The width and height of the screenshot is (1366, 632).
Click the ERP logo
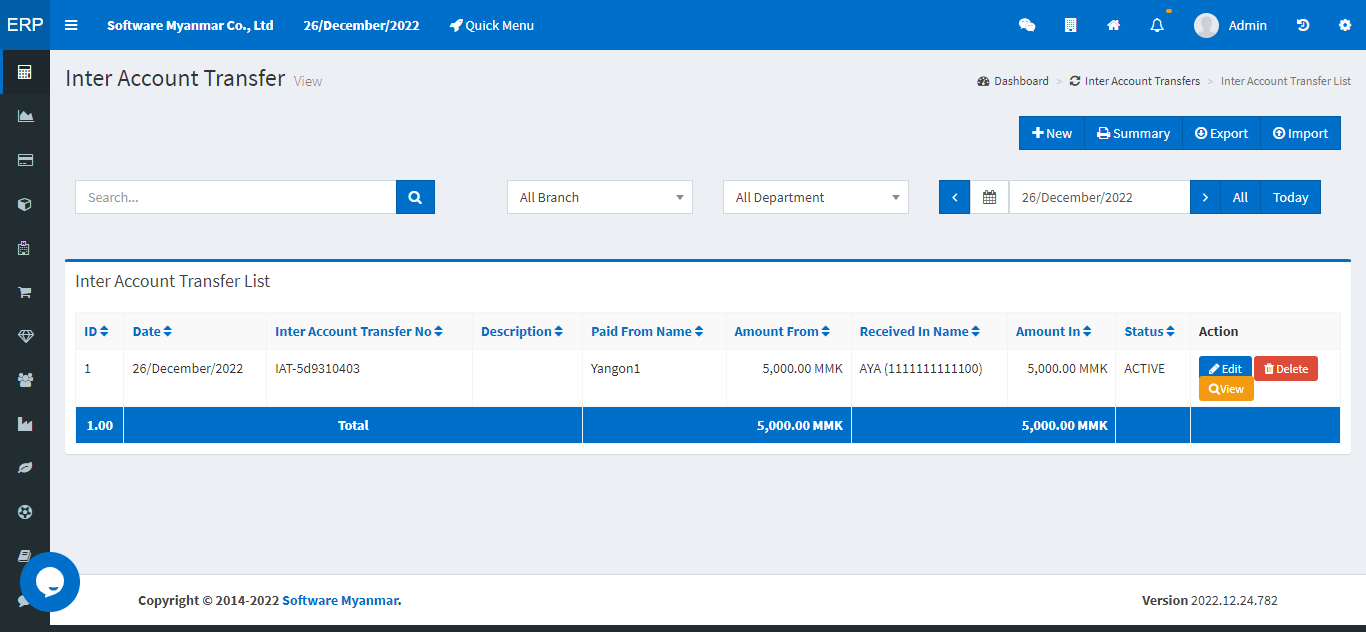[x=25, y=25]
